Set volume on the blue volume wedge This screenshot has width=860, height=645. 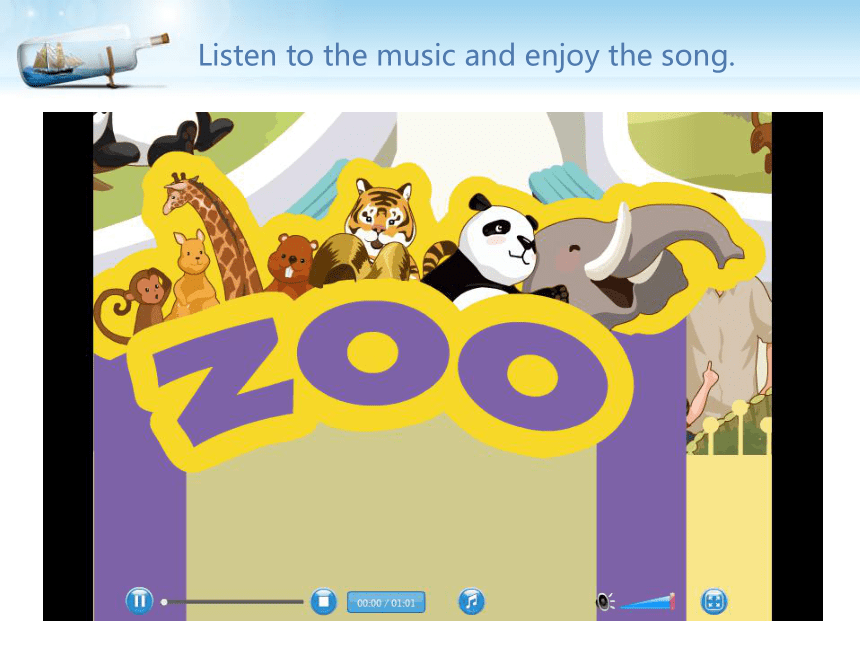tap(646, 602)
